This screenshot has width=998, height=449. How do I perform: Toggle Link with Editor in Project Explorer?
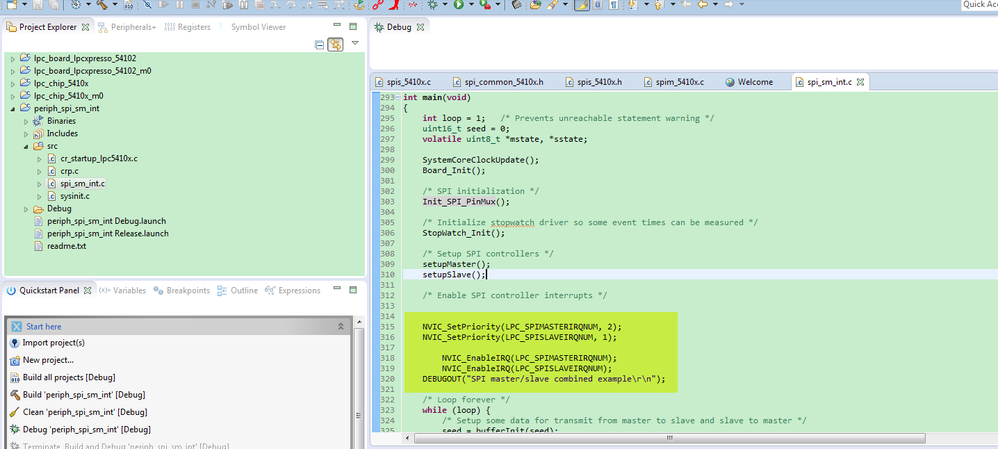pos(335,45)
